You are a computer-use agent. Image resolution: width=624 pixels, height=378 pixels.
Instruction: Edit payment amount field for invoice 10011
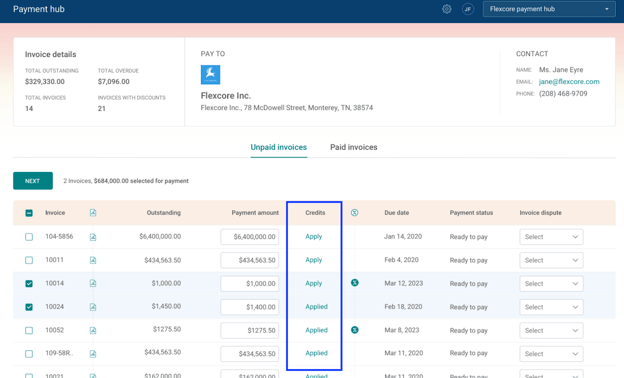pyautogui.click(x=250, y=260)
